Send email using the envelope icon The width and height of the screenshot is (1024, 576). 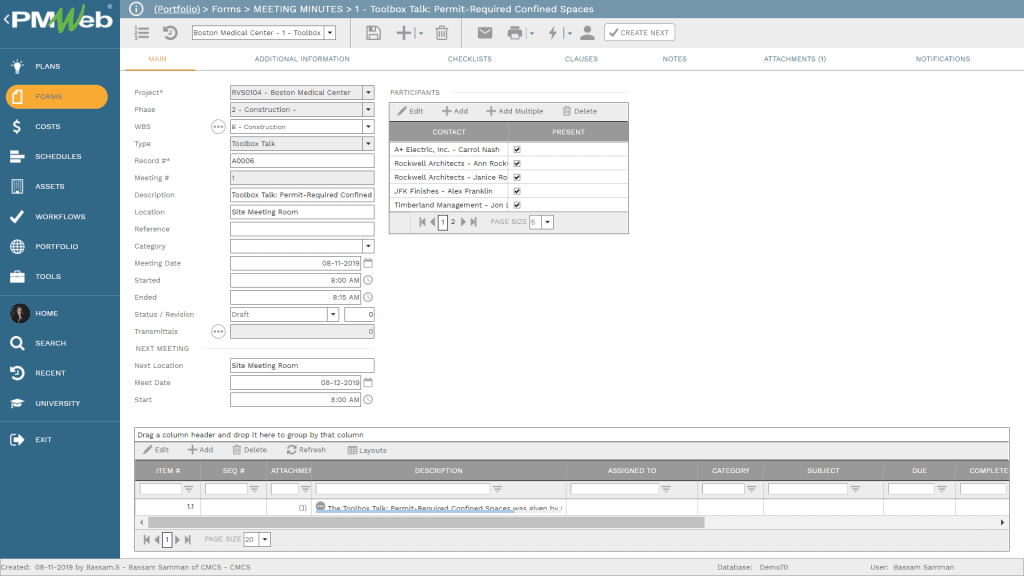point(485,33)
